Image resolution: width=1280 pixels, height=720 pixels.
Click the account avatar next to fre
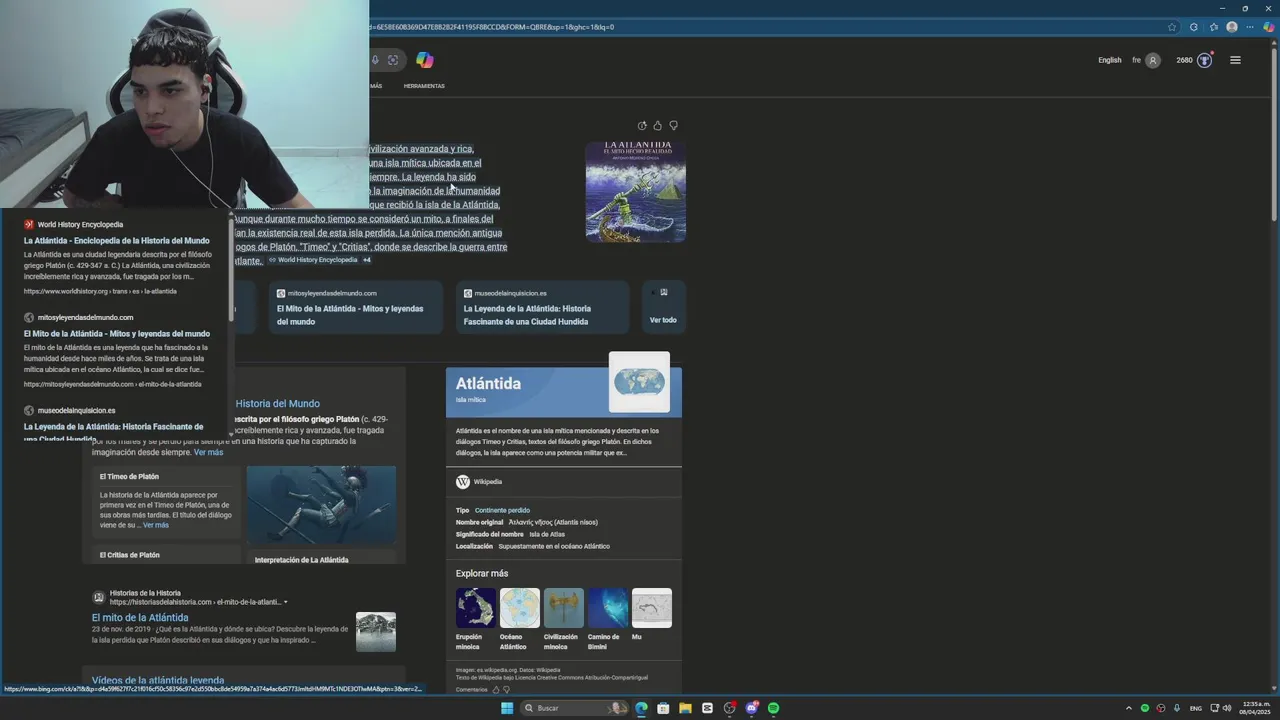1152,60
